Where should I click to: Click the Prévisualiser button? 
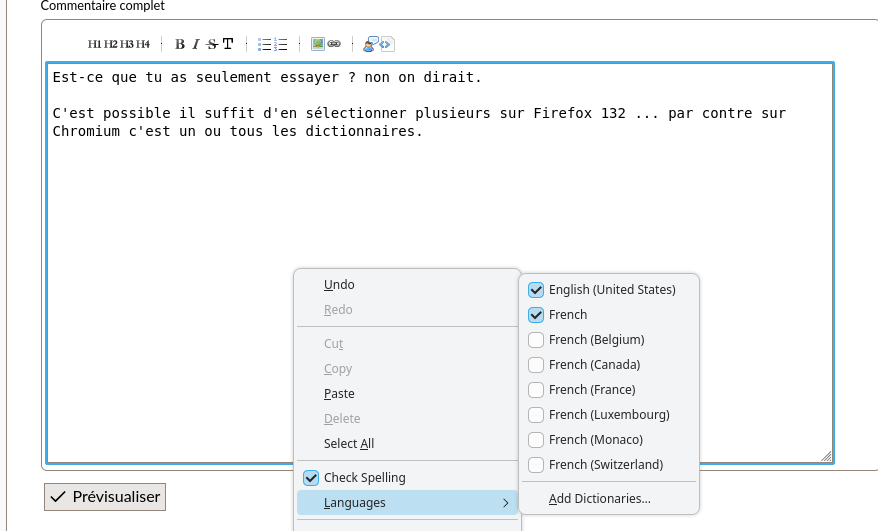pos(105,497)
